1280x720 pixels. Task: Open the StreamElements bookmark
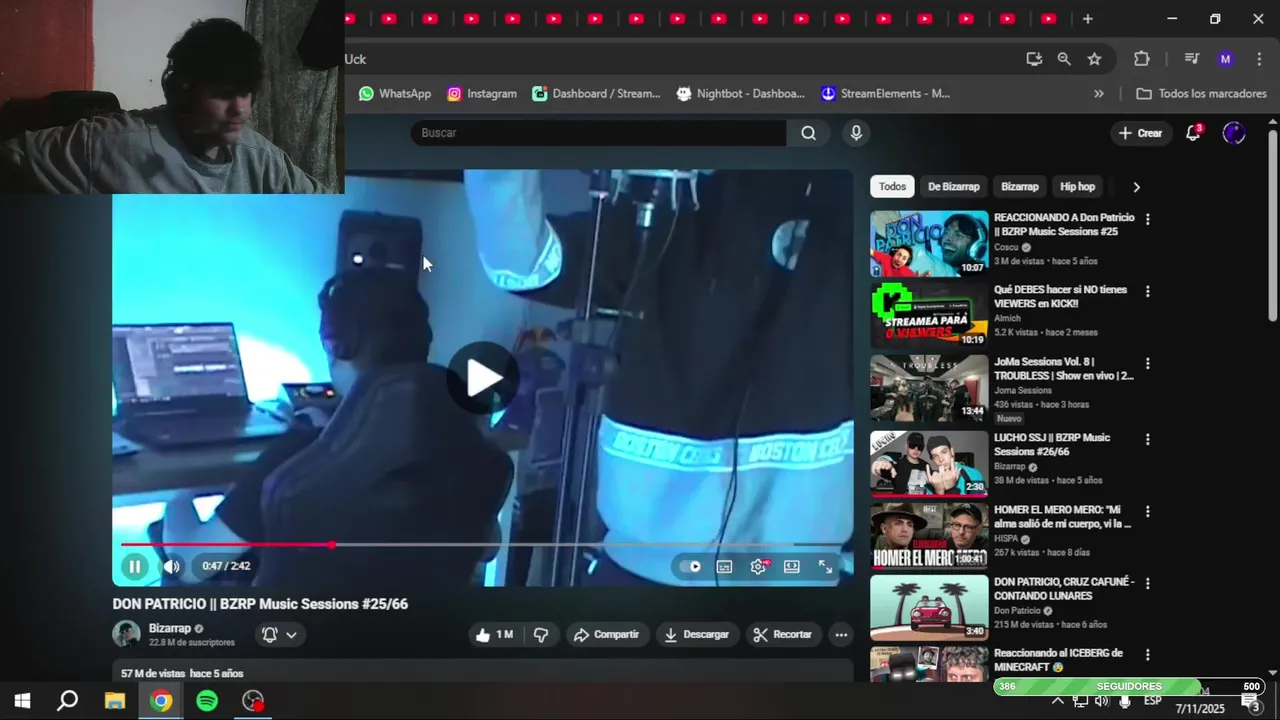coord(885,93)
